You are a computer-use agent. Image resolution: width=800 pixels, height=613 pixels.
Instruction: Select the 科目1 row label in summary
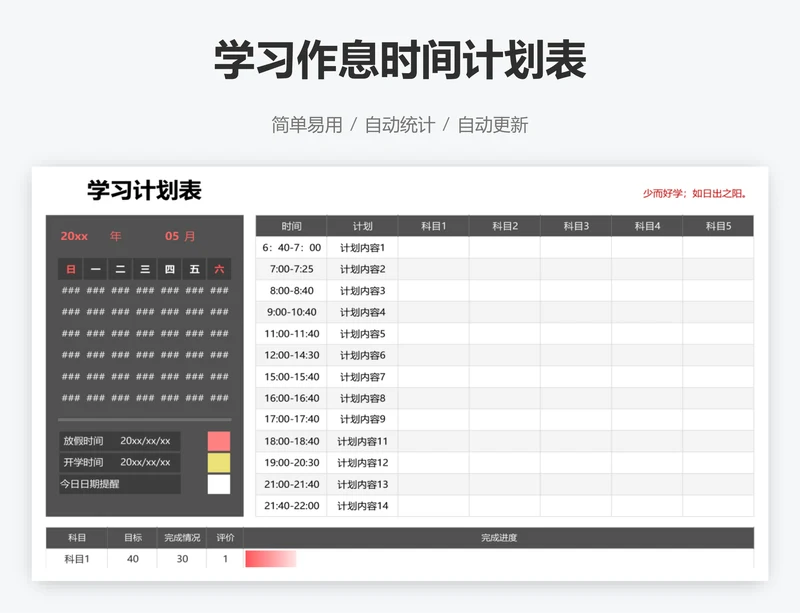pos(77,559)
